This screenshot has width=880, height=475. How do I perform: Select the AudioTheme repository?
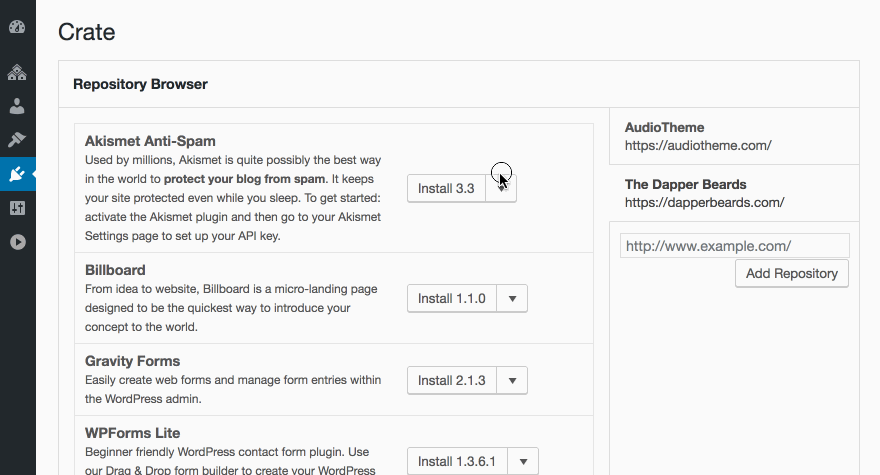click(734, 136)
